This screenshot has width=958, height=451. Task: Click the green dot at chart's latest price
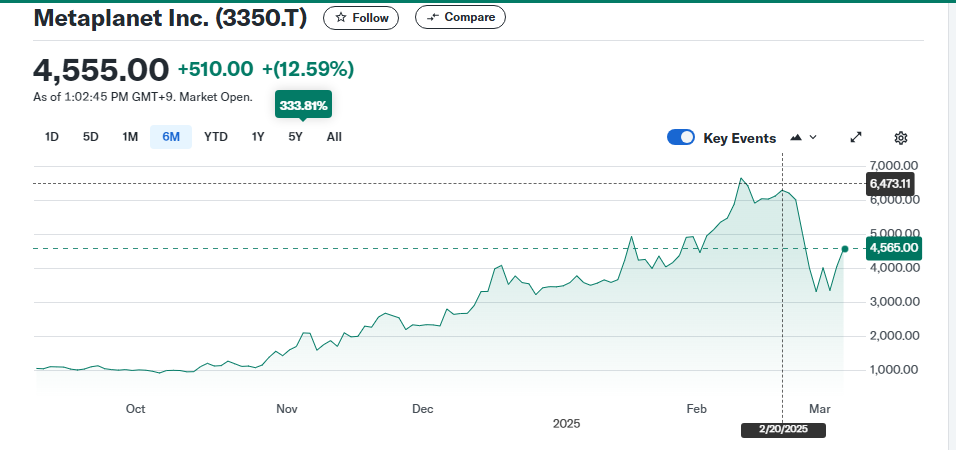845,249
